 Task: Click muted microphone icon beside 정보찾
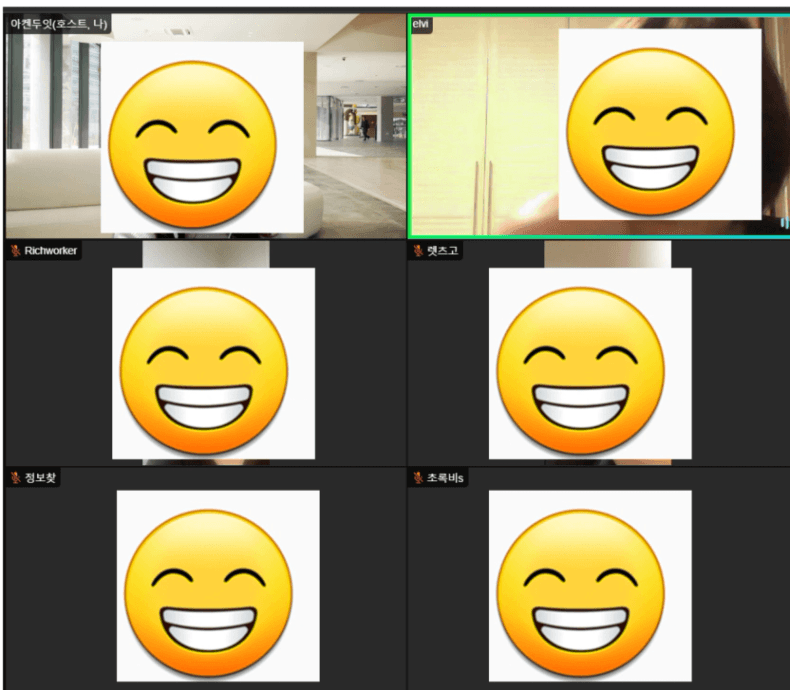16,478
